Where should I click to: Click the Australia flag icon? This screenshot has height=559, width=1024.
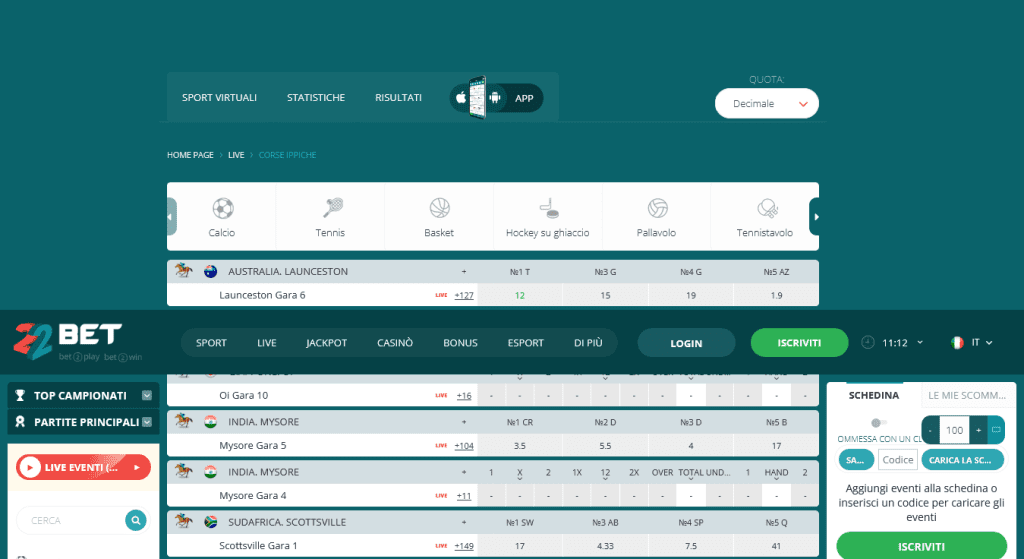coord(210,272)
